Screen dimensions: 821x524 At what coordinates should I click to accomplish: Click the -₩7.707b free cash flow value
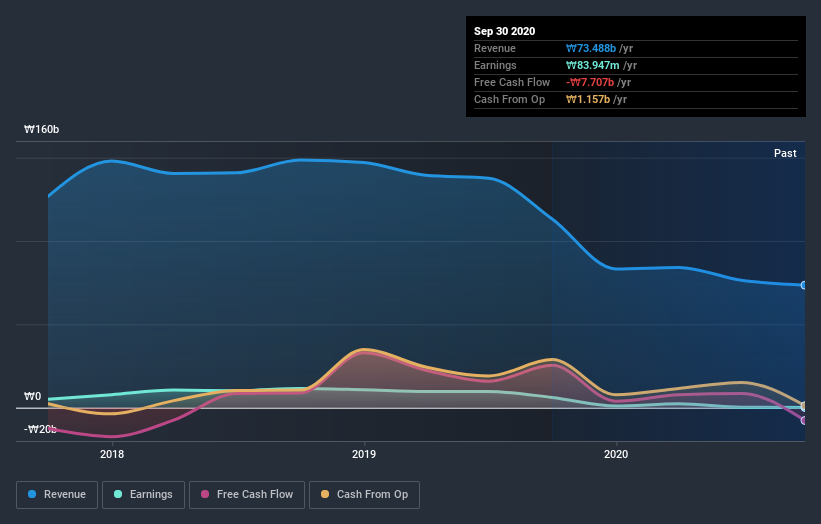pos(590,82)
